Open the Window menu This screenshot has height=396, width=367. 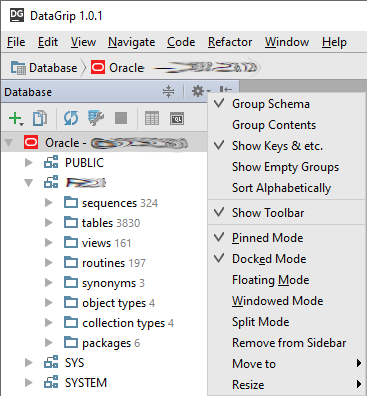(287, 42)
